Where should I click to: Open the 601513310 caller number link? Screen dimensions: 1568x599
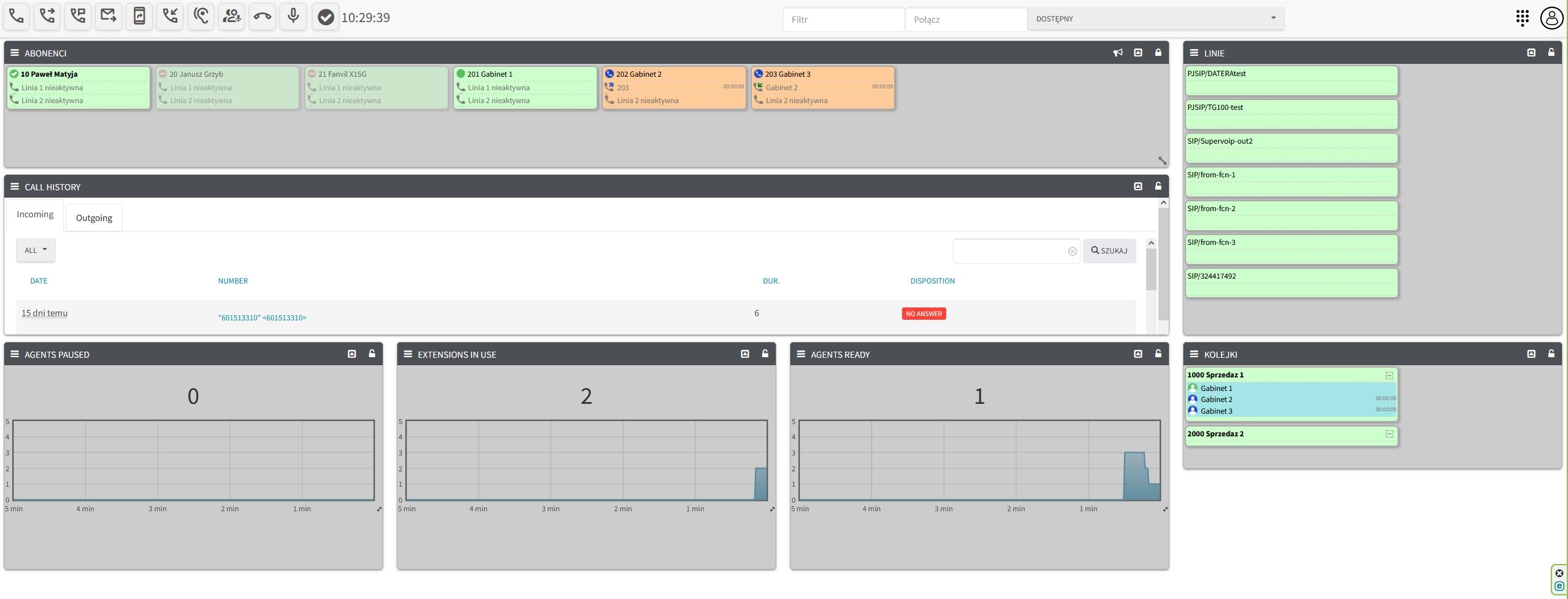(x=262, y=318)
